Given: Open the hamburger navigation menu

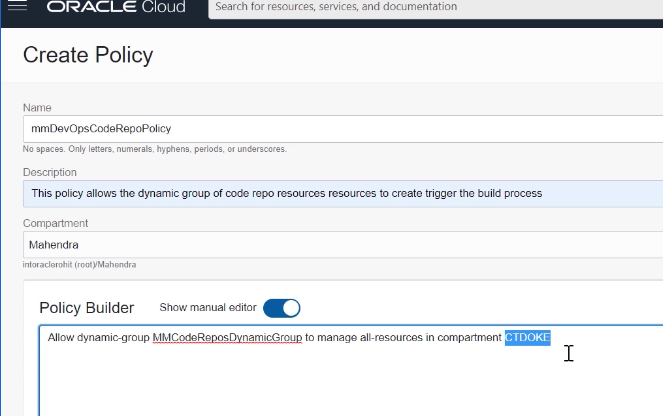Looking at the screenshot, I should point(16,7).
